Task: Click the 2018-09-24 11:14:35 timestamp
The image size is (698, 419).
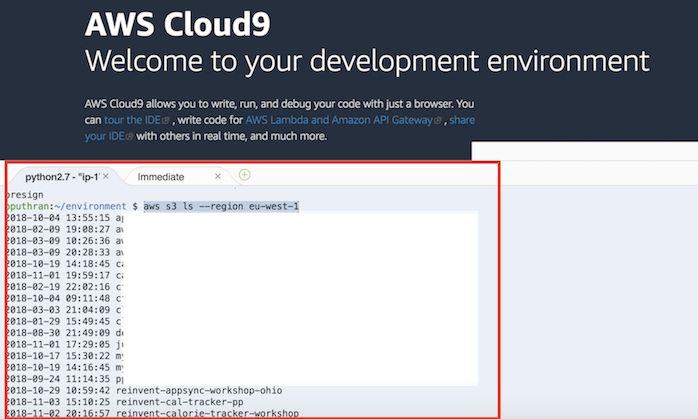Action: [58, 379]
